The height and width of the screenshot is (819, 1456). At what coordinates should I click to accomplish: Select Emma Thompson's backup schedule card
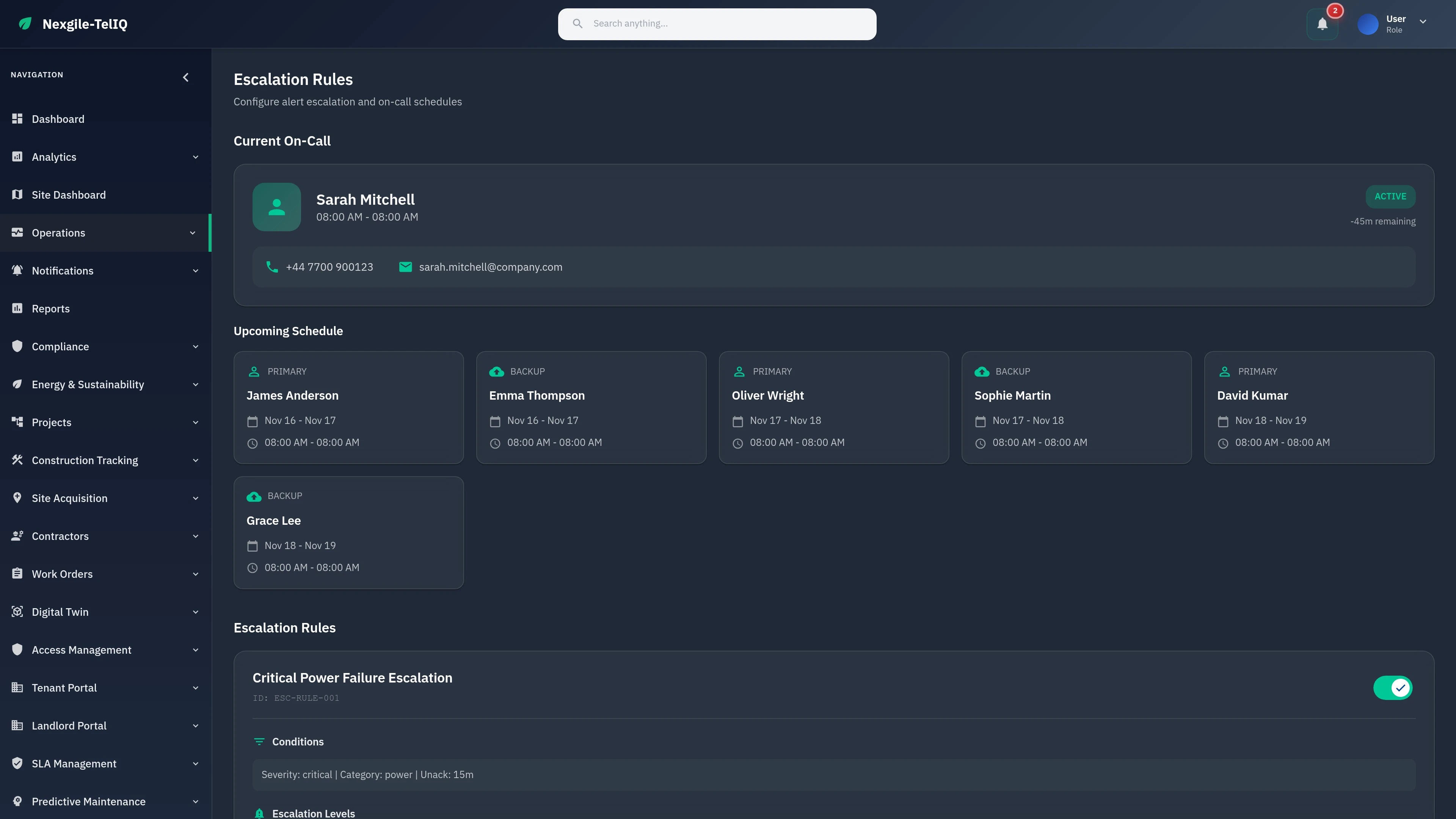tap(591, 408)
